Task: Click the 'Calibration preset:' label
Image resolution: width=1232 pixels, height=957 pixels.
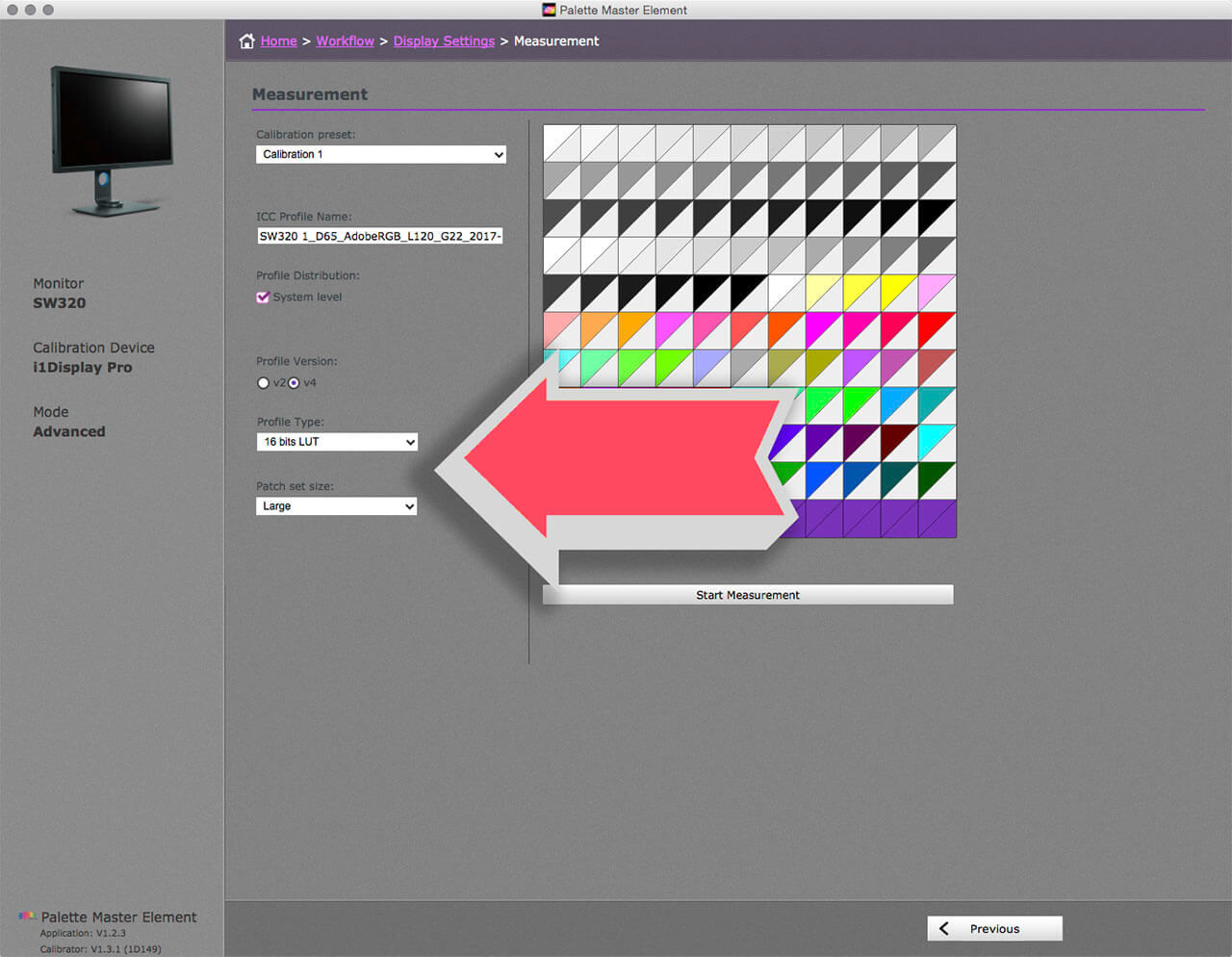Action: tap(306, 135)
